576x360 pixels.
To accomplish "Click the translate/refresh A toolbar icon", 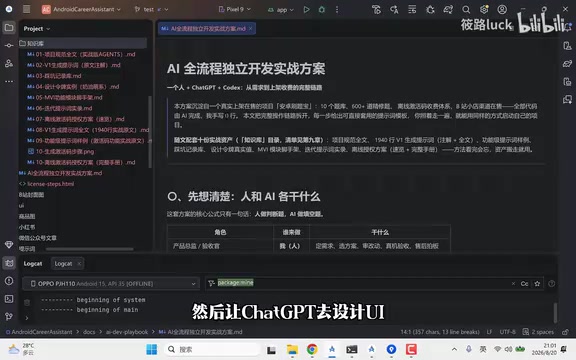I will [x=394, y=10].
